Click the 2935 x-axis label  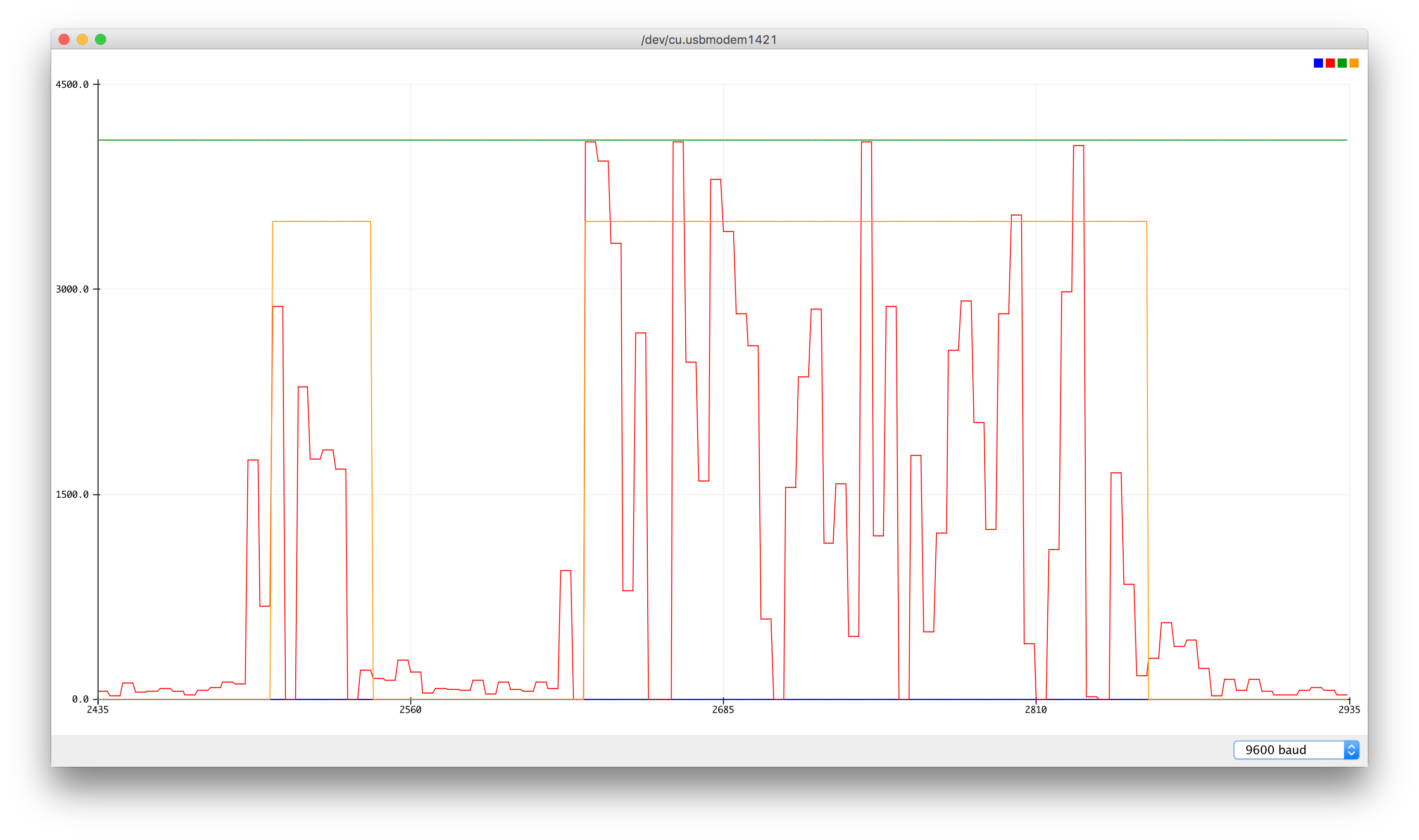tap(1349, 710)
